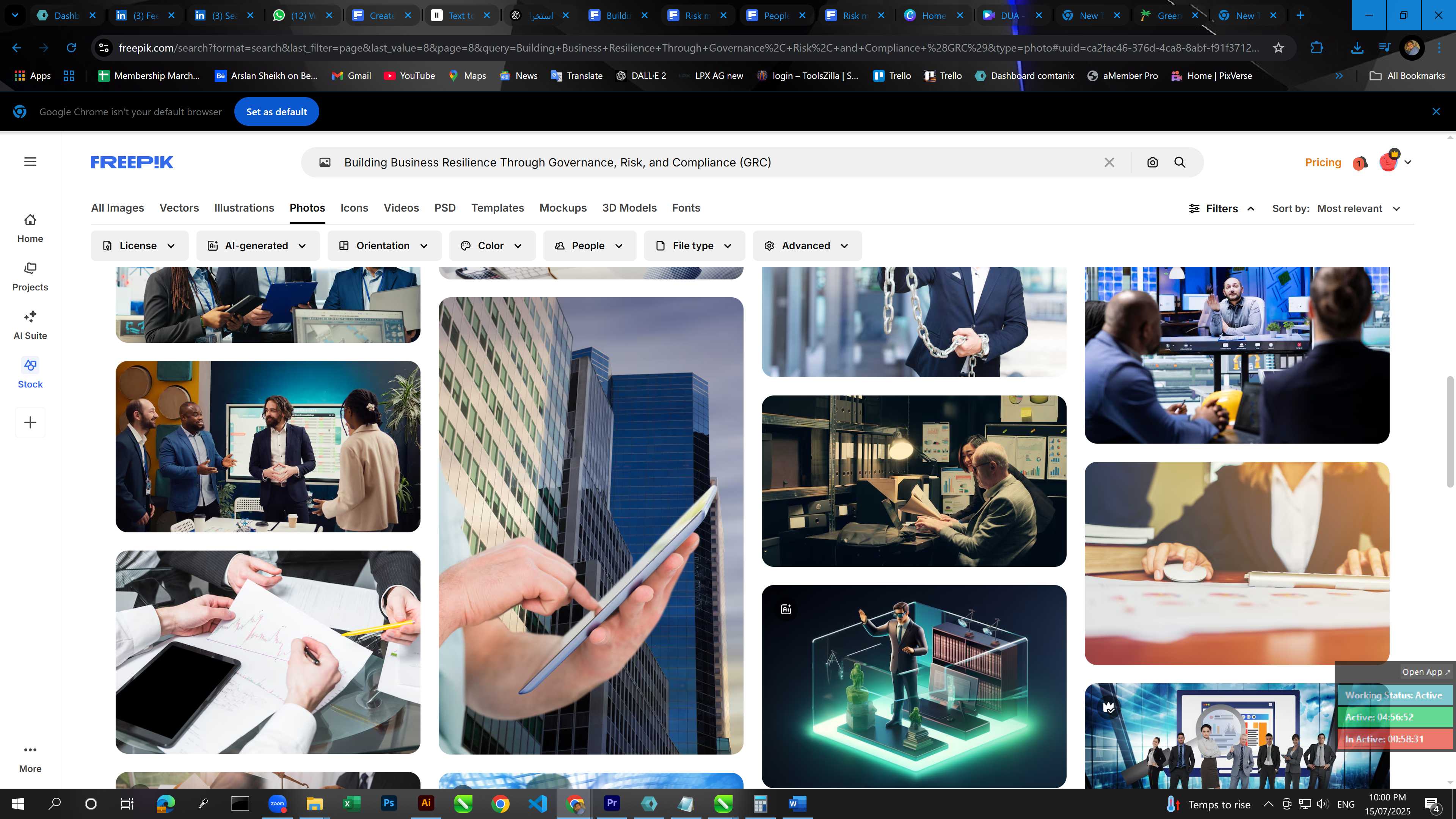The width and height of the screenshot is (1456, 819).
Task: Open the 3D businessman hologram AI image
Action: (x=913, y=686)
